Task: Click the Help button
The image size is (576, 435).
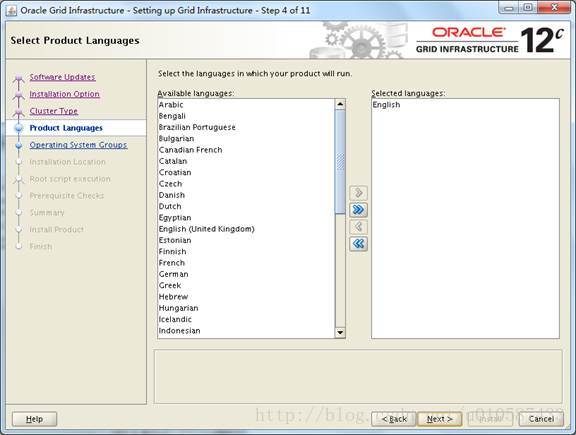Action: (35, 419)
